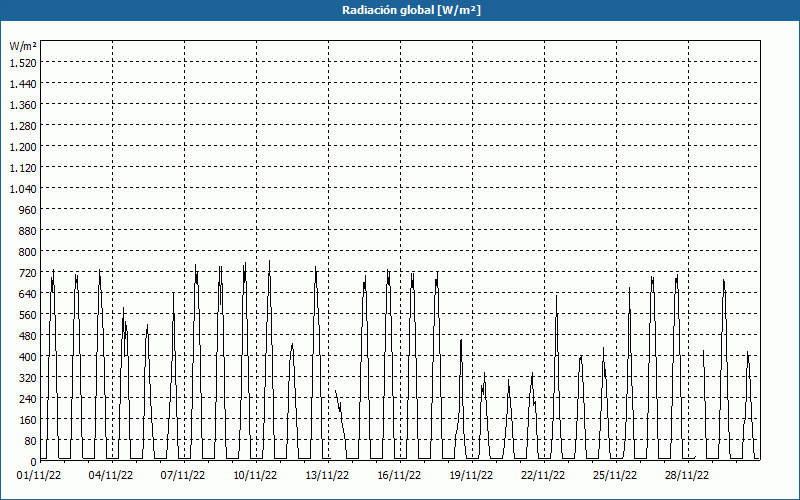Select the 28/11/22 date label

coord(687,476)
